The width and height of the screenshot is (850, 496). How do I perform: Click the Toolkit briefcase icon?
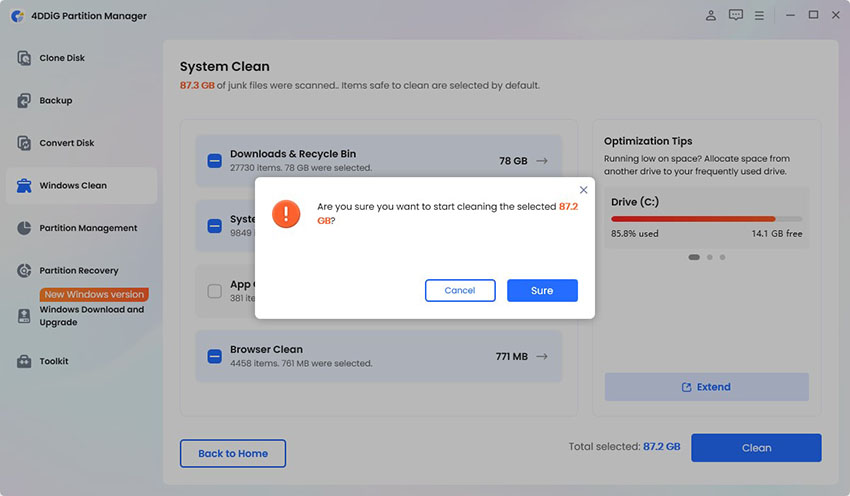click(x=24, y=361)
